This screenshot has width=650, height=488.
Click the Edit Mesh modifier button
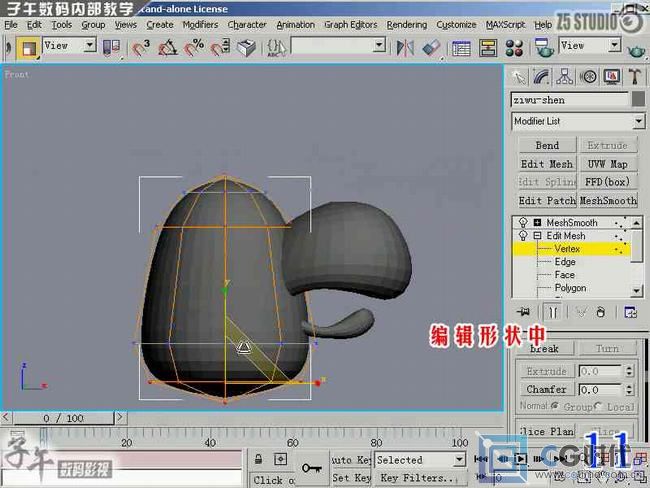[x=548, y=164]
